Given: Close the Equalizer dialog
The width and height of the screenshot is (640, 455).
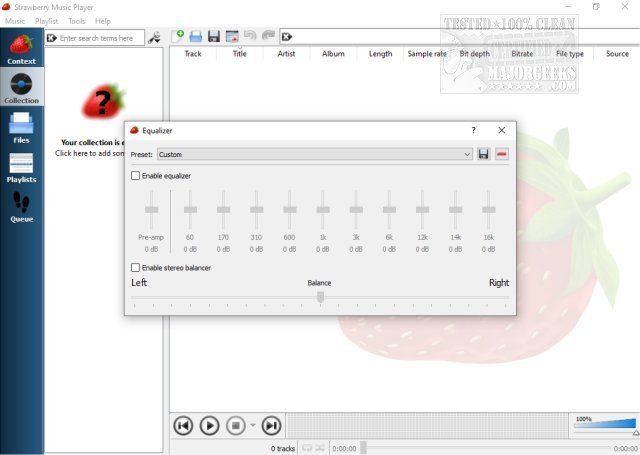Looking at the screenshot, I should (x=502, y=130).
